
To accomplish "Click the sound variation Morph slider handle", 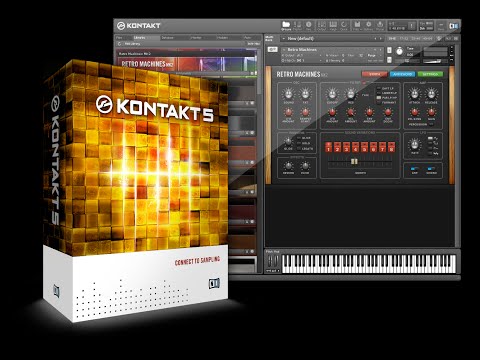I will click(354, 162).
